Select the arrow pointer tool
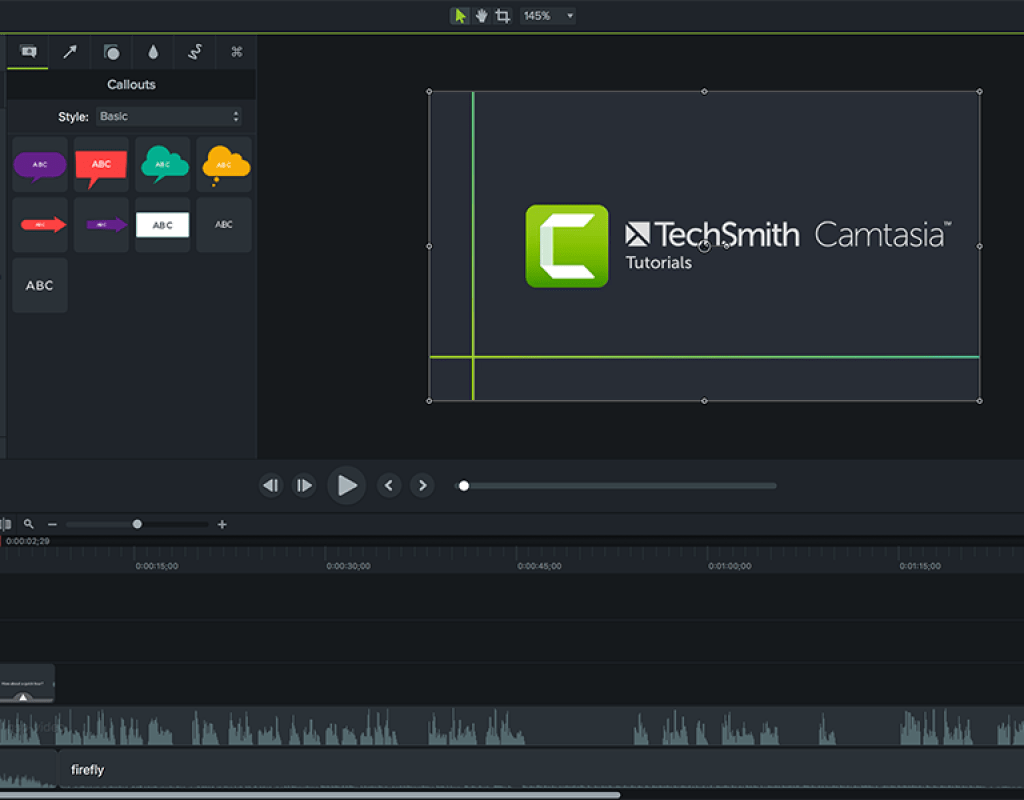 [x=460, y=16]
